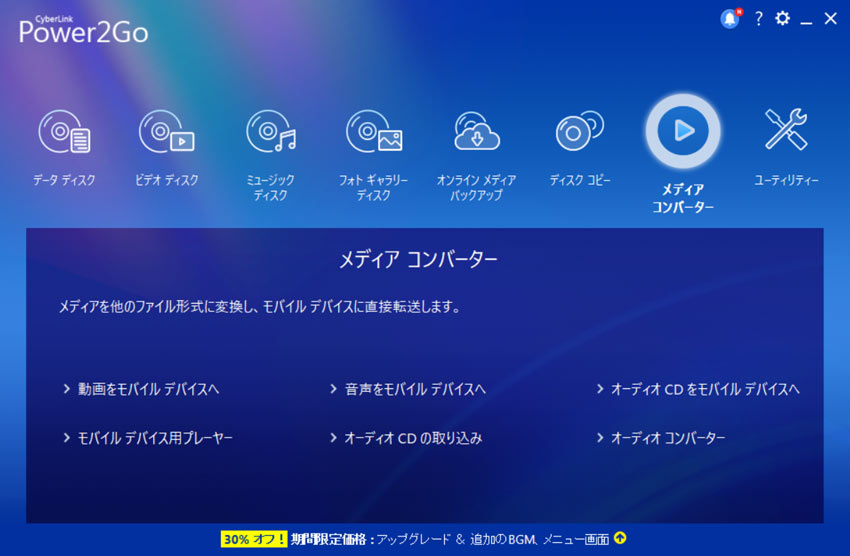Click the chevron beside モバイル デバイス用プレーヤー
This screenshot has height=556, width=850.
tap(67, 437)
